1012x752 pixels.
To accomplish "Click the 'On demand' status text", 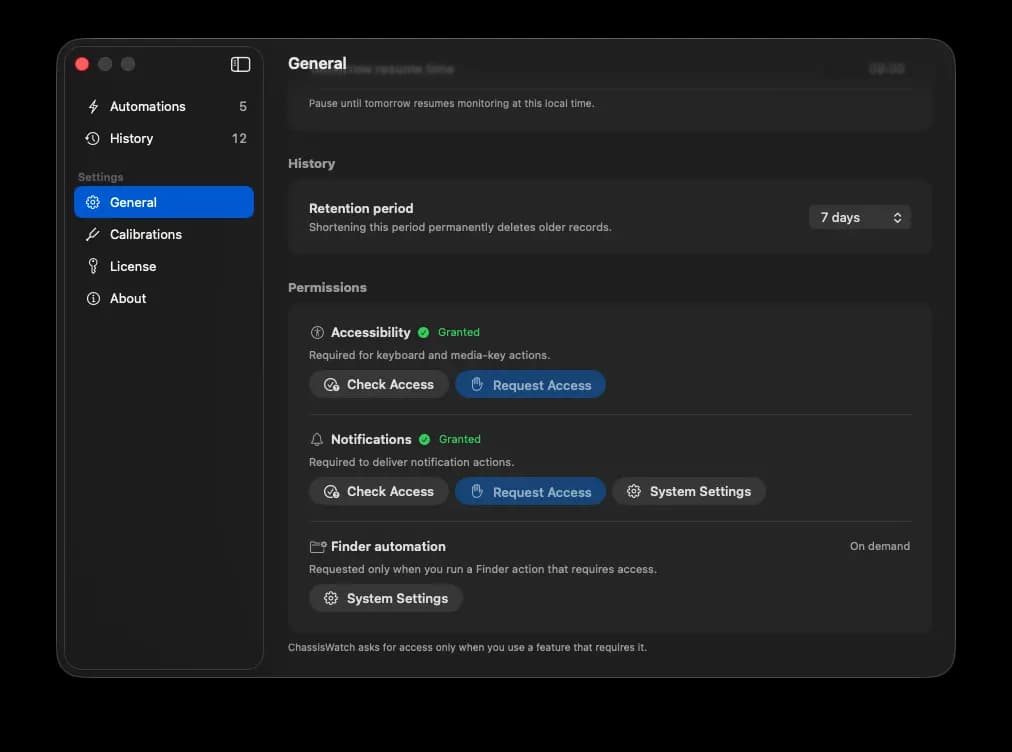I will [880, 546].
